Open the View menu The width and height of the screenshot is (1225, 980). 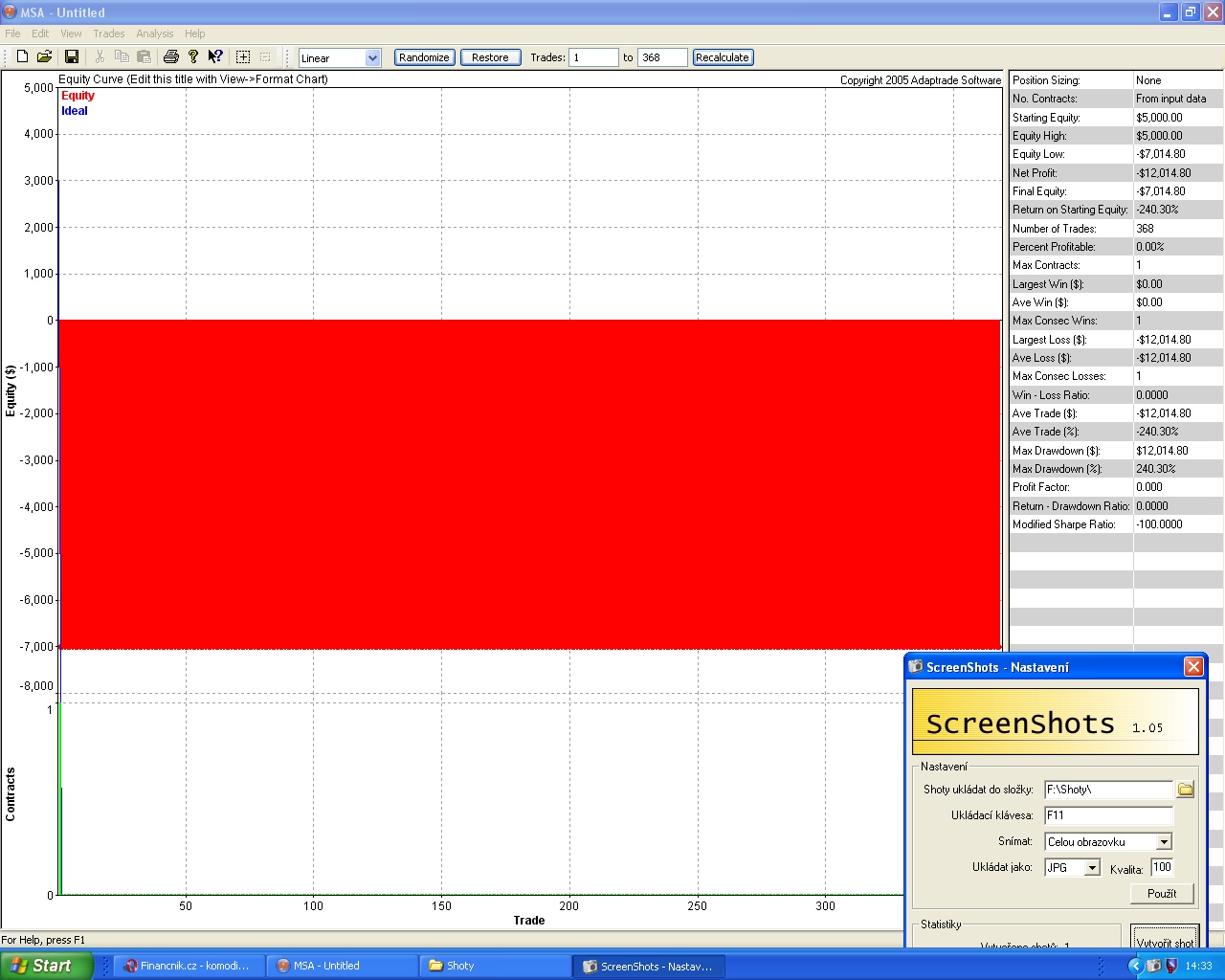[71, 33]
